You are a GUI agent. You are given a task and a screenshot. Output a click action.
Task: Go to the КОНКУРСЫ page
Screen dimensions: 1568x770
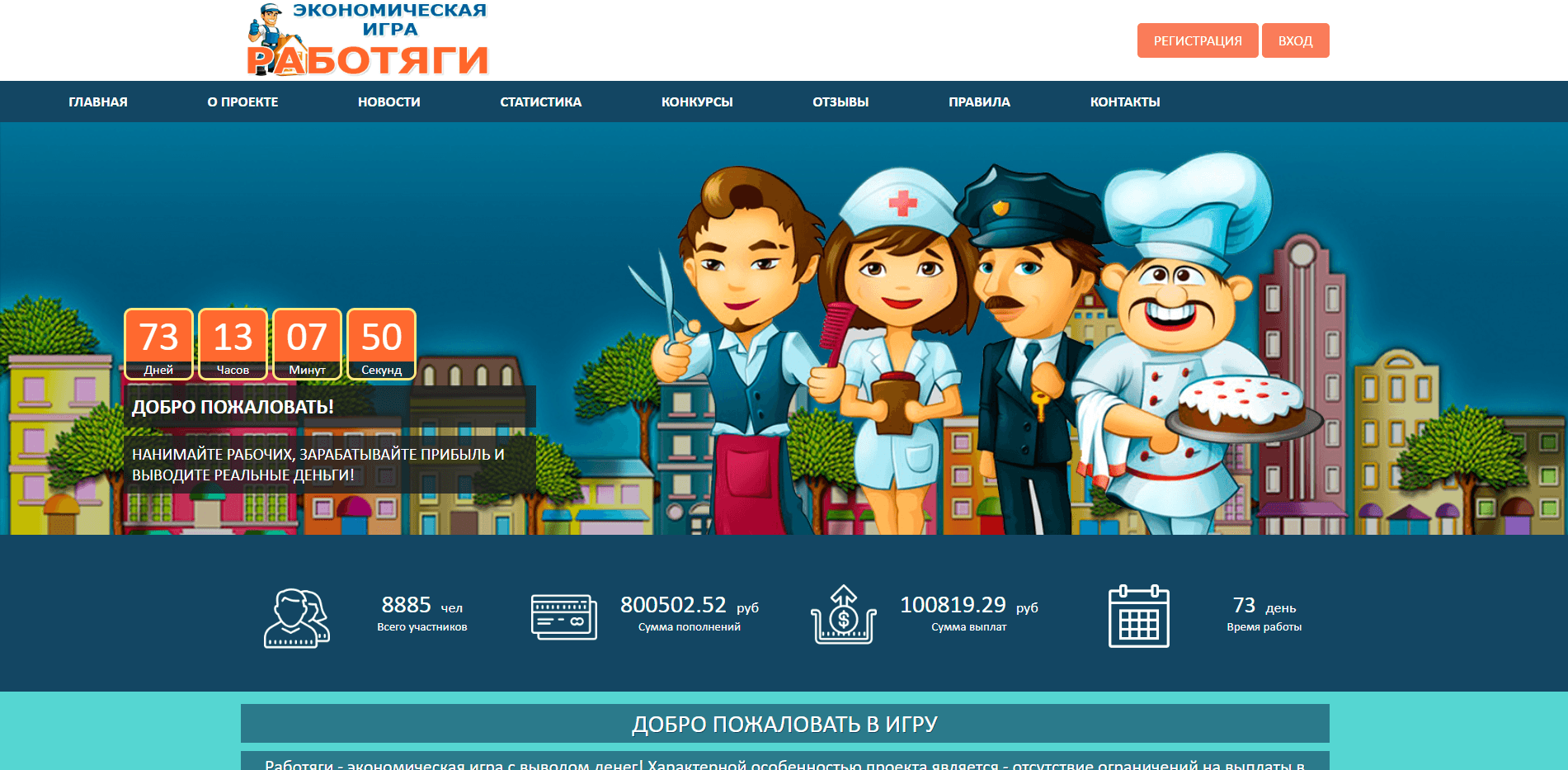tap(697, 102)
